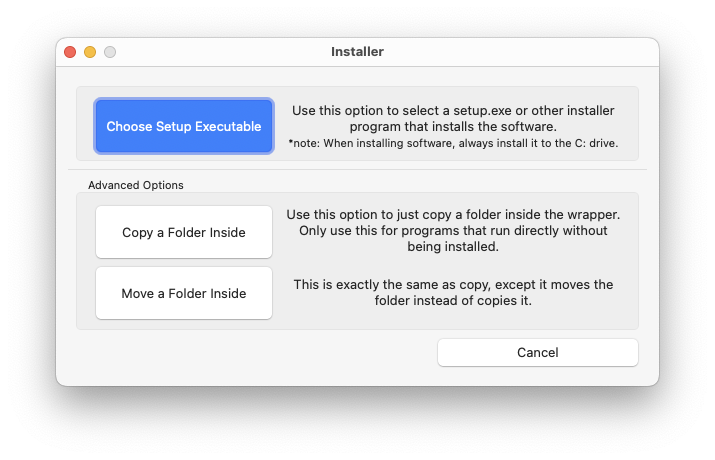
Task: Cancel the Installer dialog
Action: (x=537, y=352)
